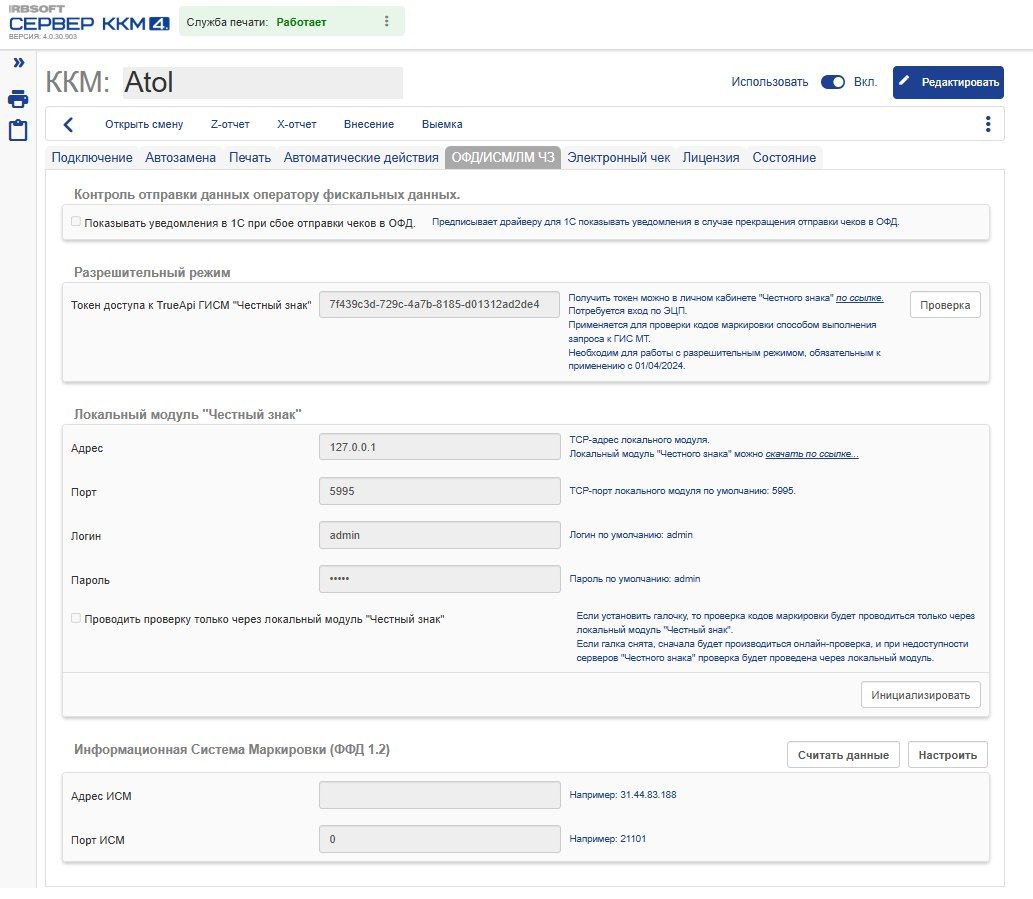
Task: Click the TrueApi token field
Action: pyautogui.click(x=439, y=304)
